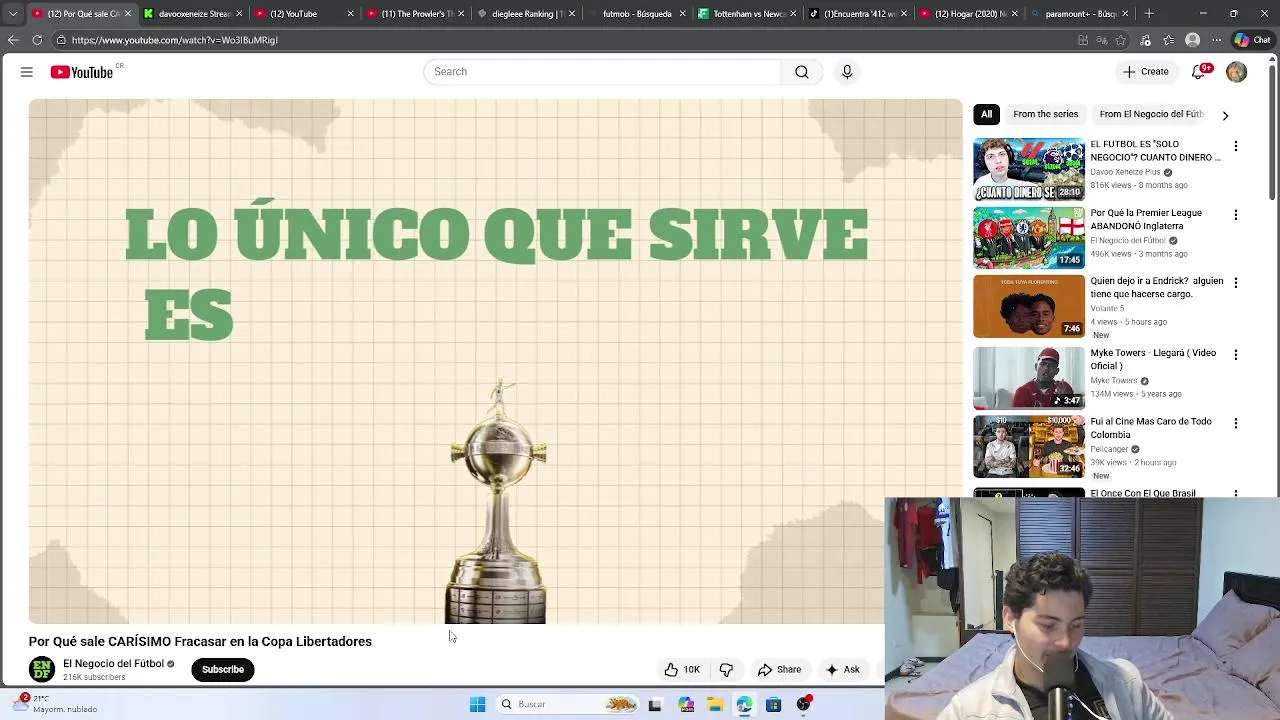This screenshot has width=1280, height=720.
Task: Switch to futmob - Búsqueda browser tab
Action: (635, 14)
